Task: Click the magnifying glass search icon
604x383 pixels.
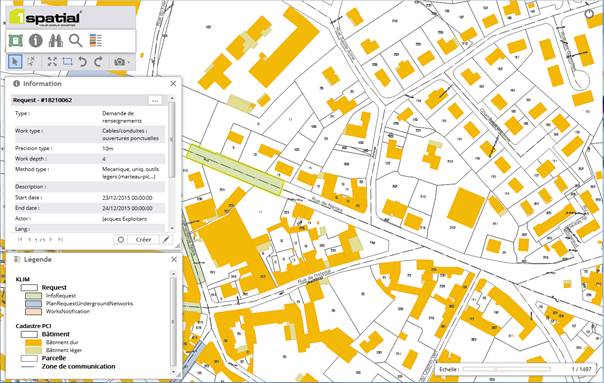Action: pyautogui.click(x=76, y=40)
